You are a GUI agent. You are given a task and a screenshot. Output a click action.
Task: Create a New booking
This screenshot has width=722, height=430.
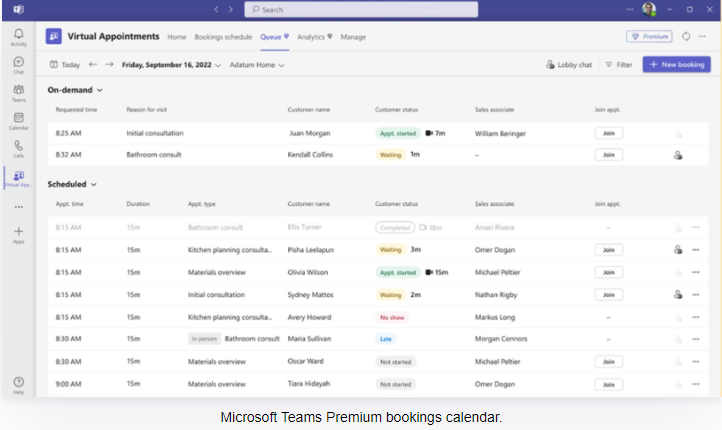[x=676, y=64]
